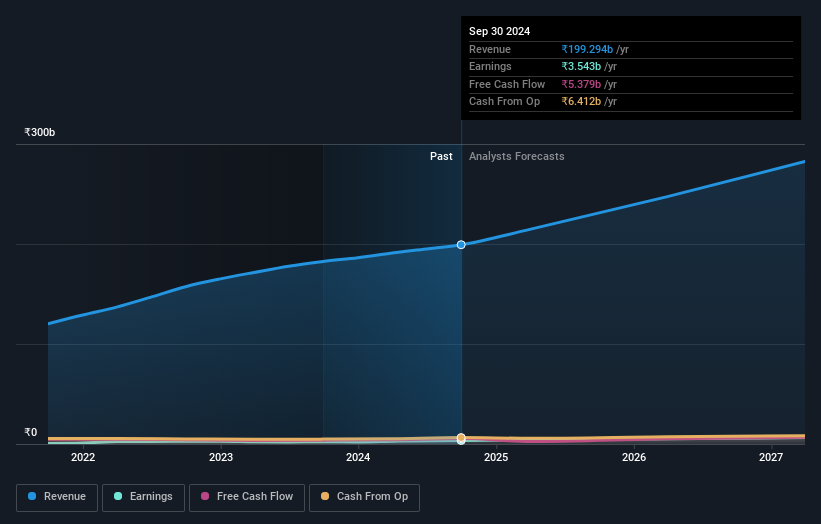Click the orange Cash From Op legend dot
The width and height of the screenshot is (821, 524).
click(325, 496)
